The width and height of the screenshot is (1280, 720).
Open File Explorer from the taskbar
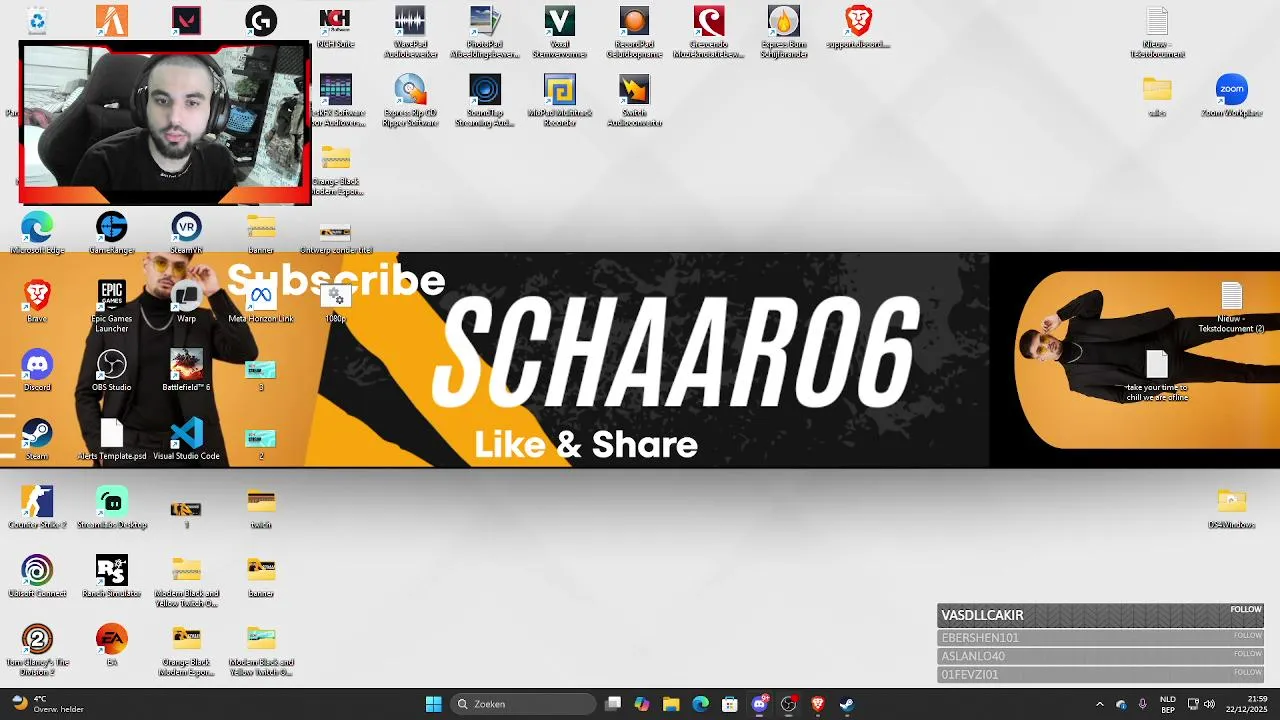tap(671, 704)
